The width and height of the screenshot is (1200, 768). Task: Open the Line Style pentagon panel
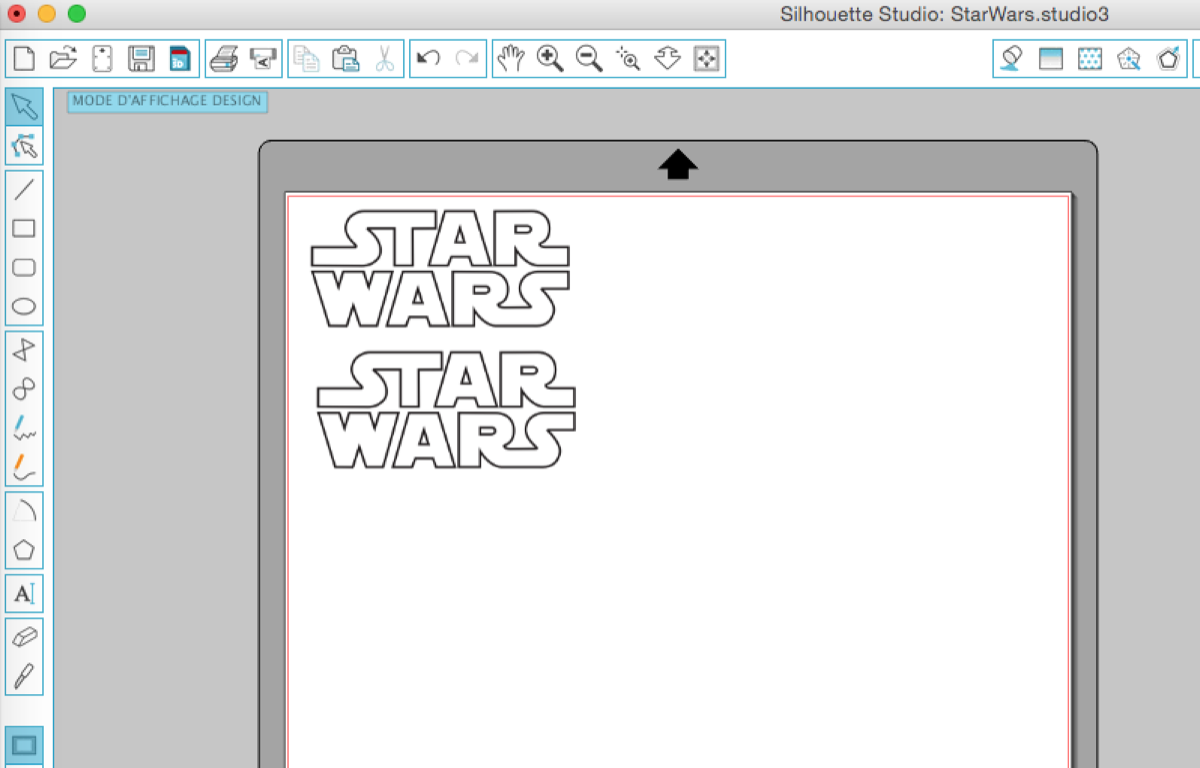tap(1168, 58)
